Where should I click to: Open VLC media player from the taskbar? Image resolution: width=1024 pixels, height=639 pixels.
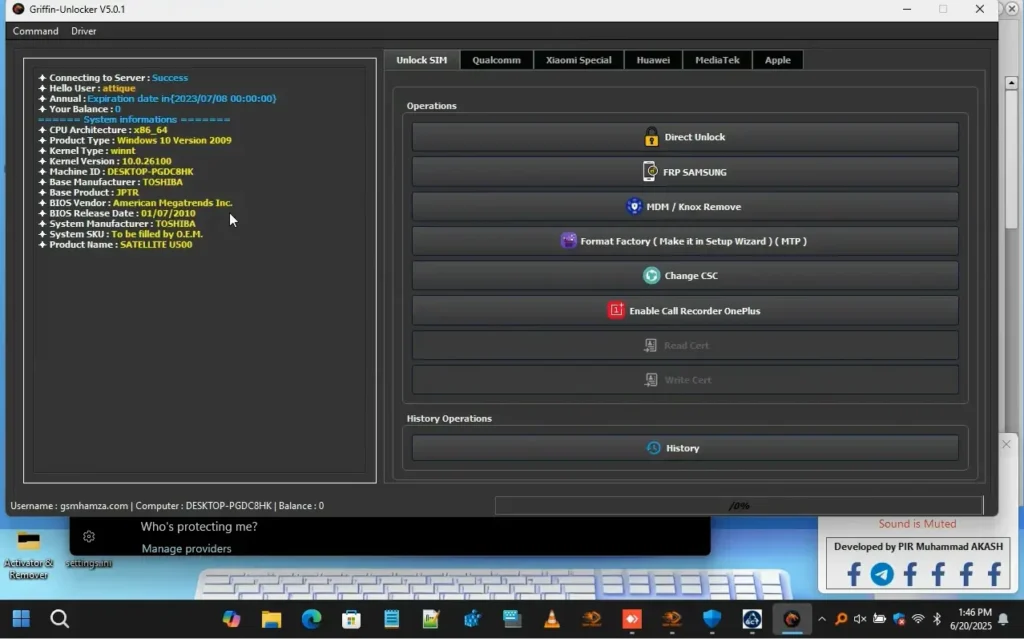coord(551,620)
